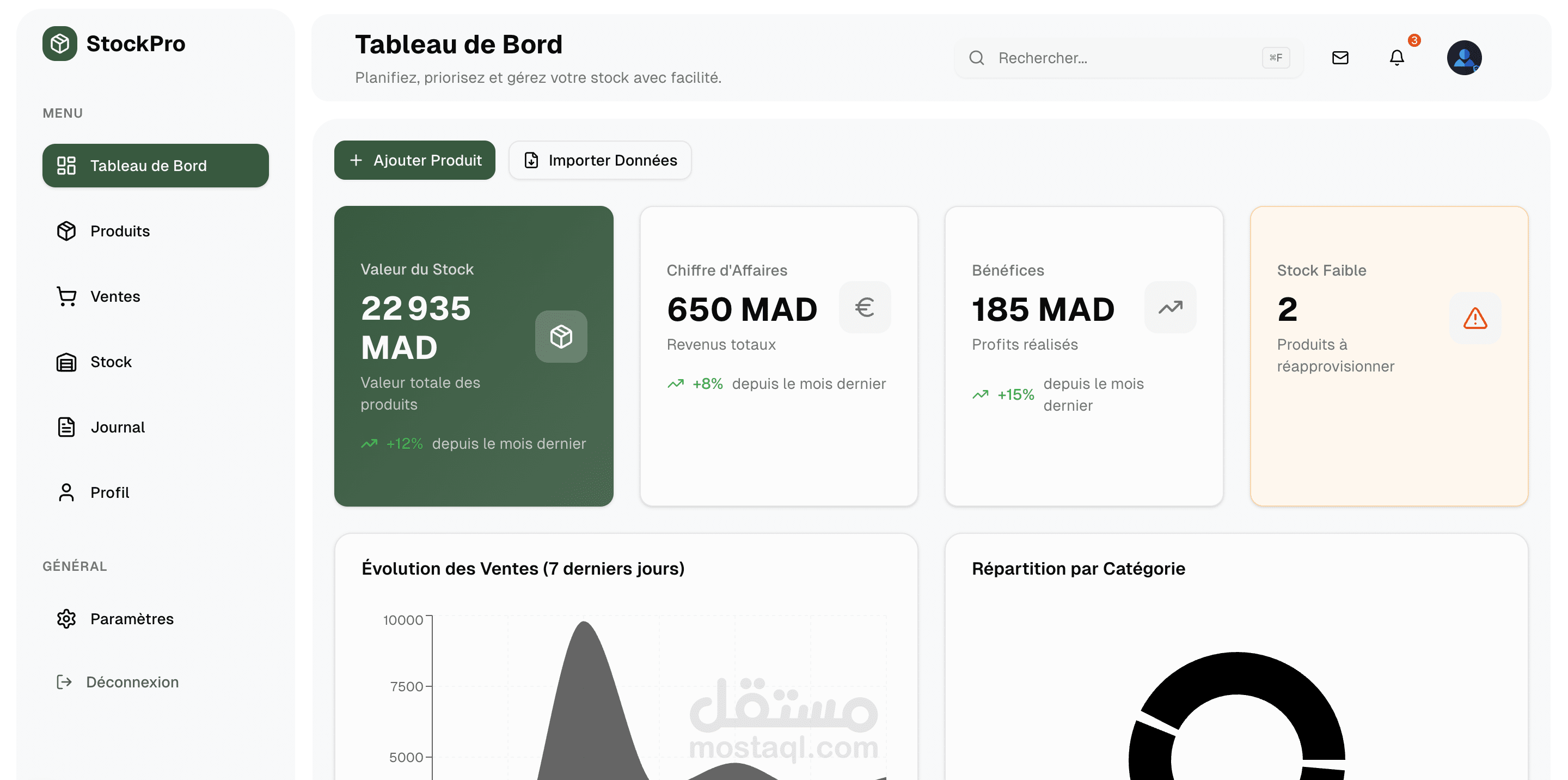Screen dimensions: 1568x780
Task: Click the Chiffre d'Affaires card title
Action: (x=727, y=270)
